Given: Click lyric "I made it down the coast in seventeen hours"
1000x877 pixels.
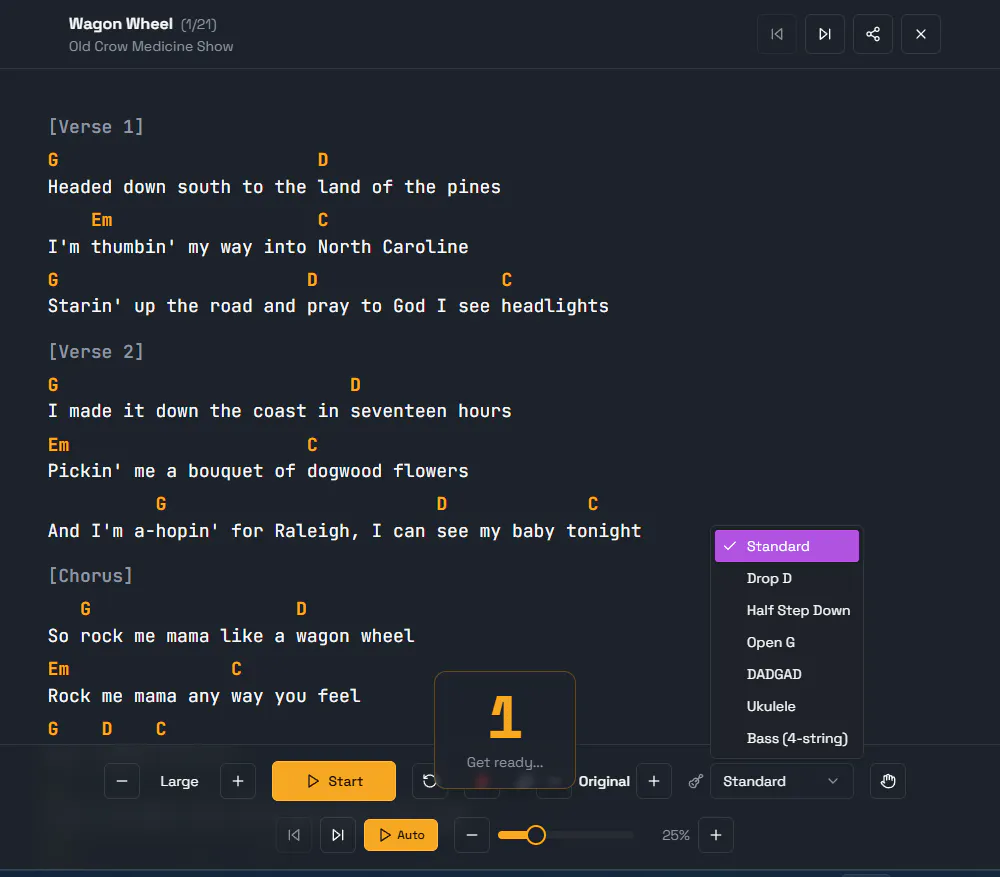Looking at the screenshot, I should coord(279,411).
